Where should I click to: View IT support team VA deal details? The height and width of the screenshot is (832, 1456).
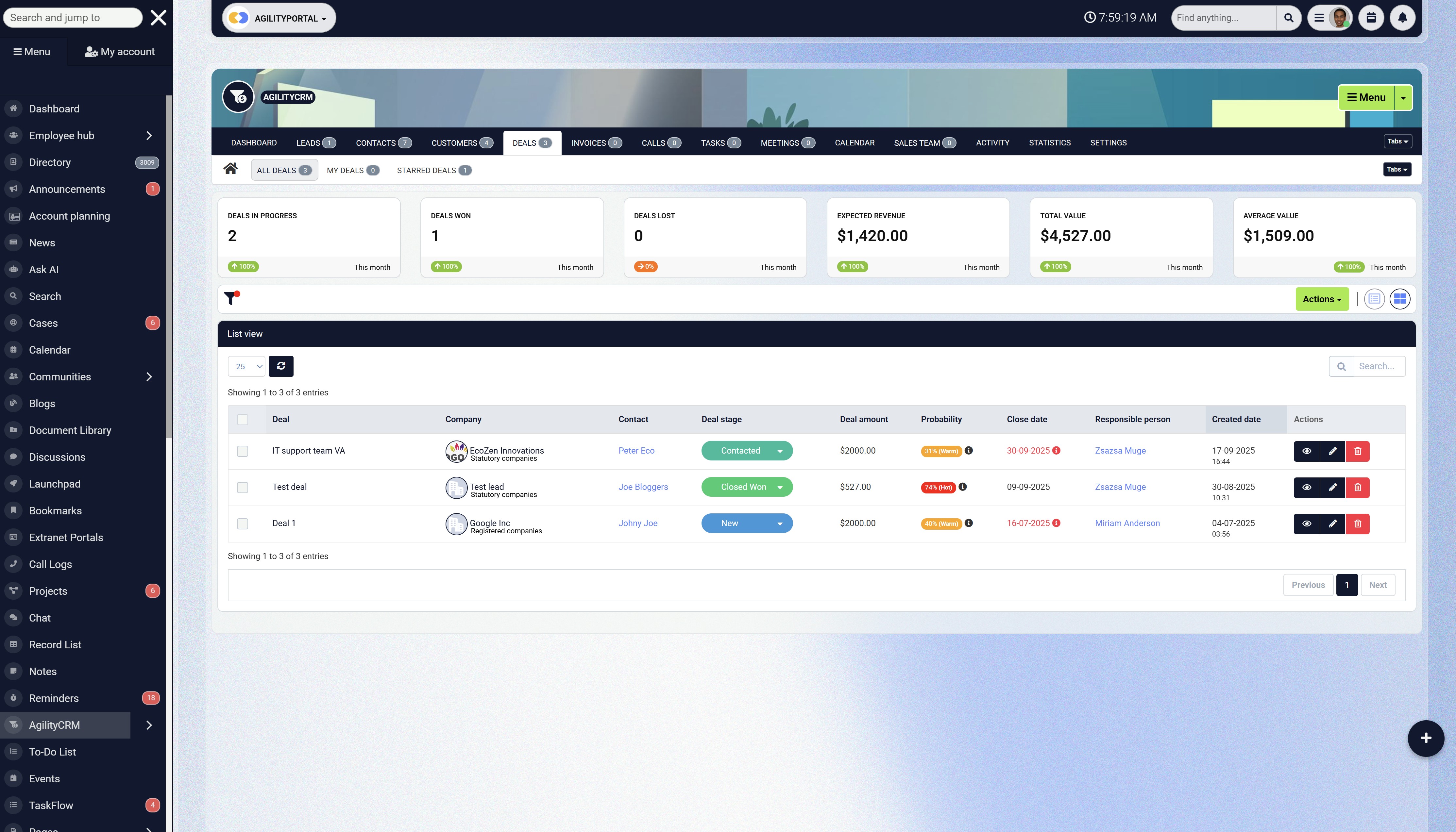coord(1306,451)
